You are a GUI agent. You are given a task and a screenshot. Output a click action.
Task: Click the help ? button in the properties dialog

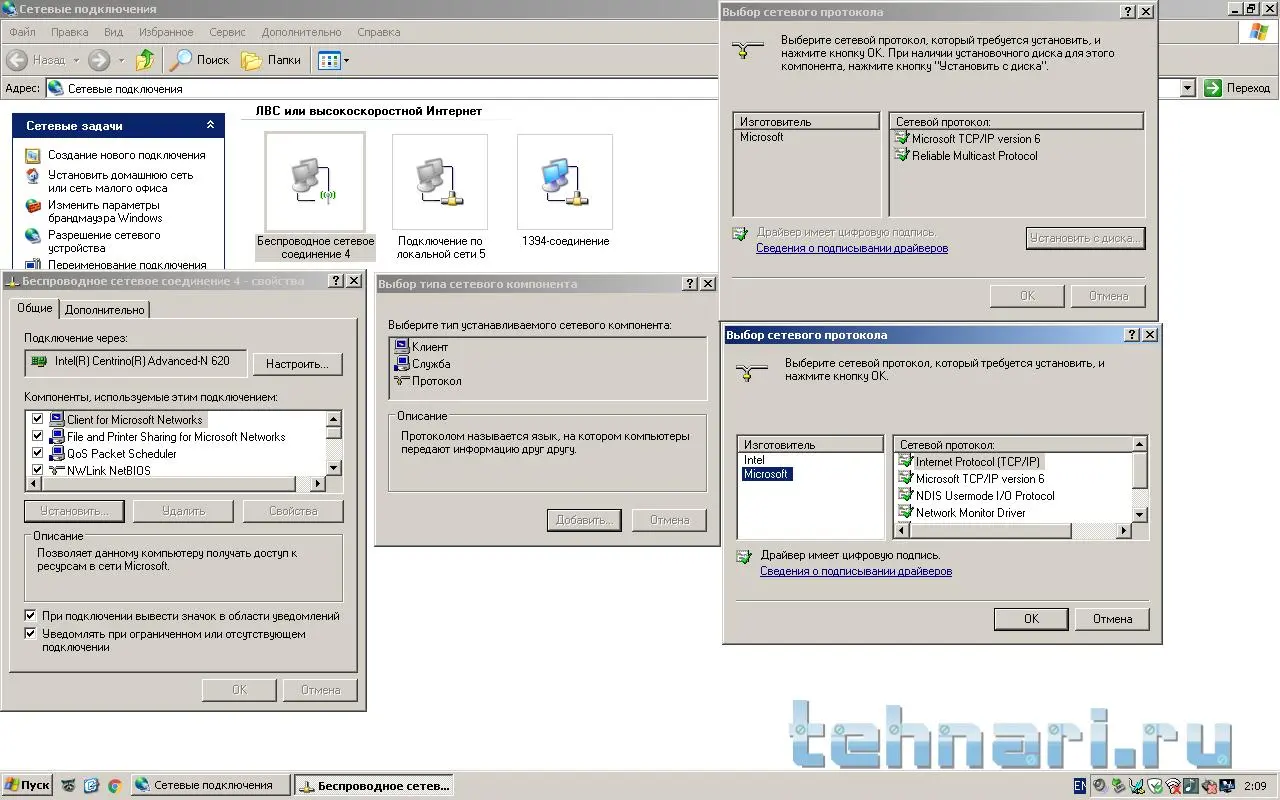click(x=335, y=282)
